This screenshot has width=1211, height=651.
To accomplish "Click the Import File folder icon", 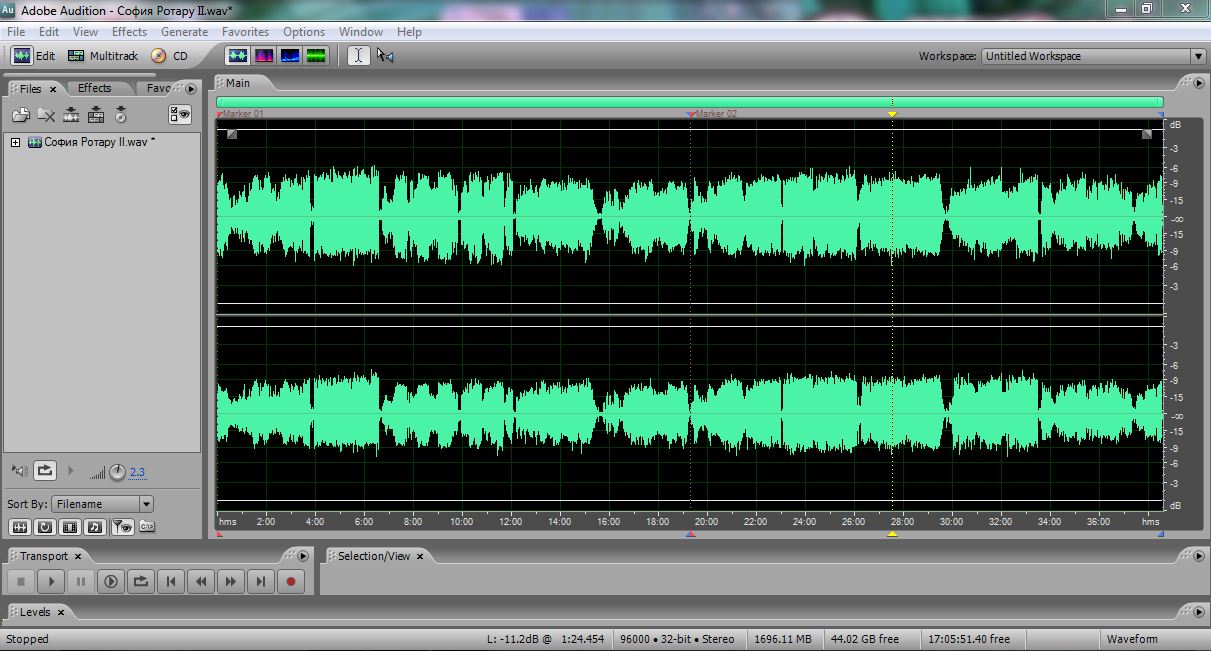I will 20,115.
